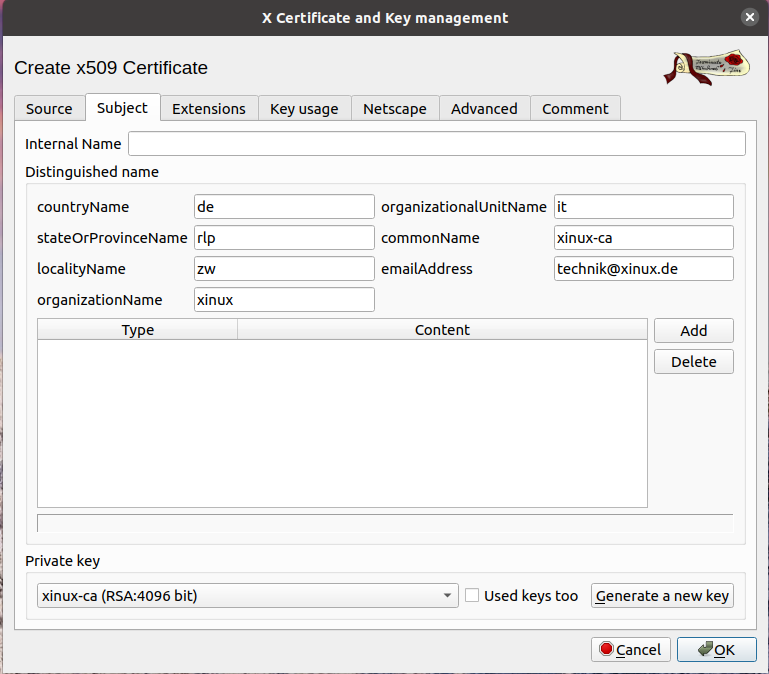Click Generate a new key
This screenshot has height=674, width=769.
tap(663, 596)
